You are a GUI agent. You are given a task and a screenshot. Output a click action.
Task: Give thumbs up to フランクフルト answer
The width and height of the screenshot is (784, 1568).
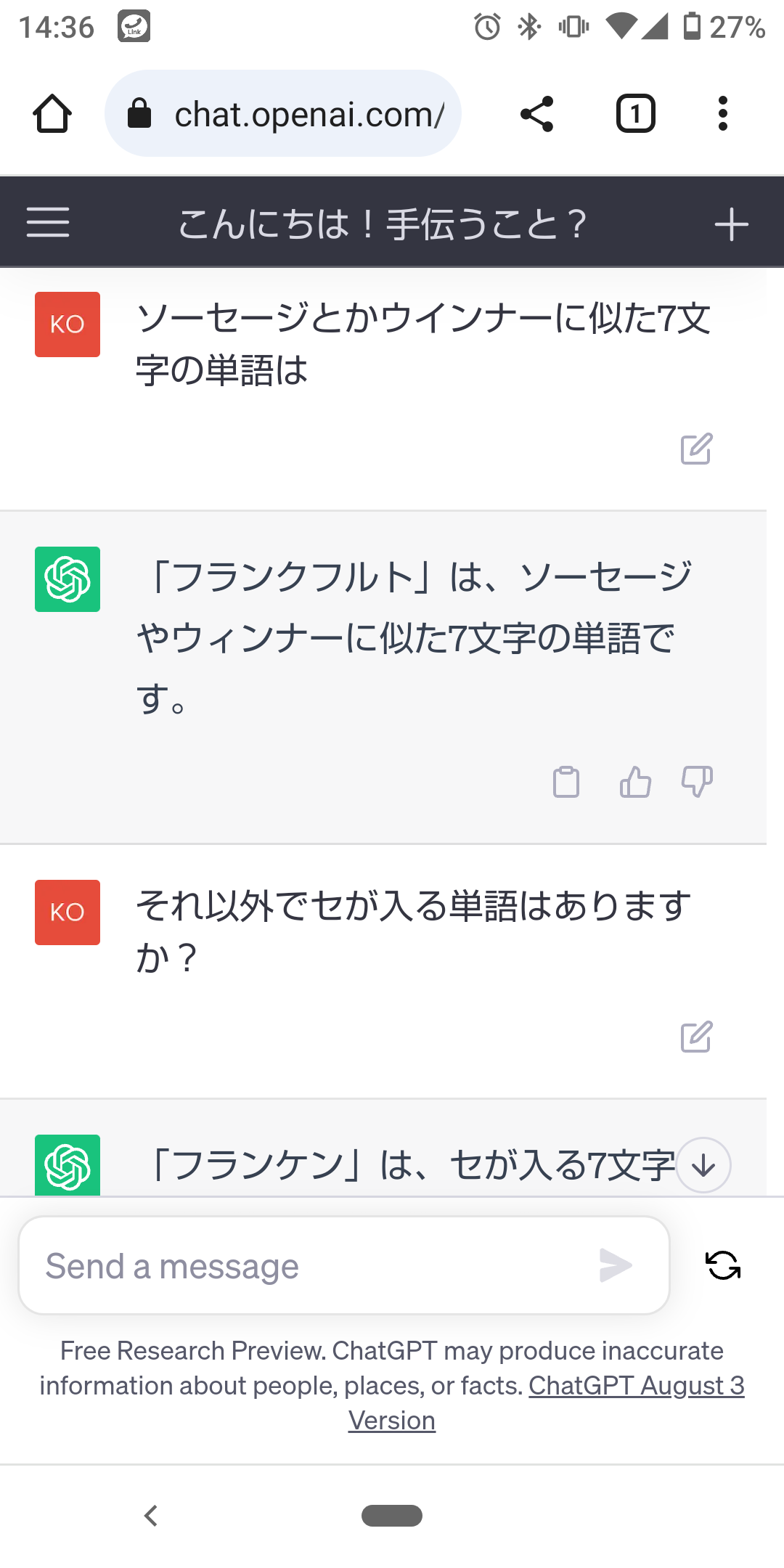pyautogui.click(x=635, y=782)
